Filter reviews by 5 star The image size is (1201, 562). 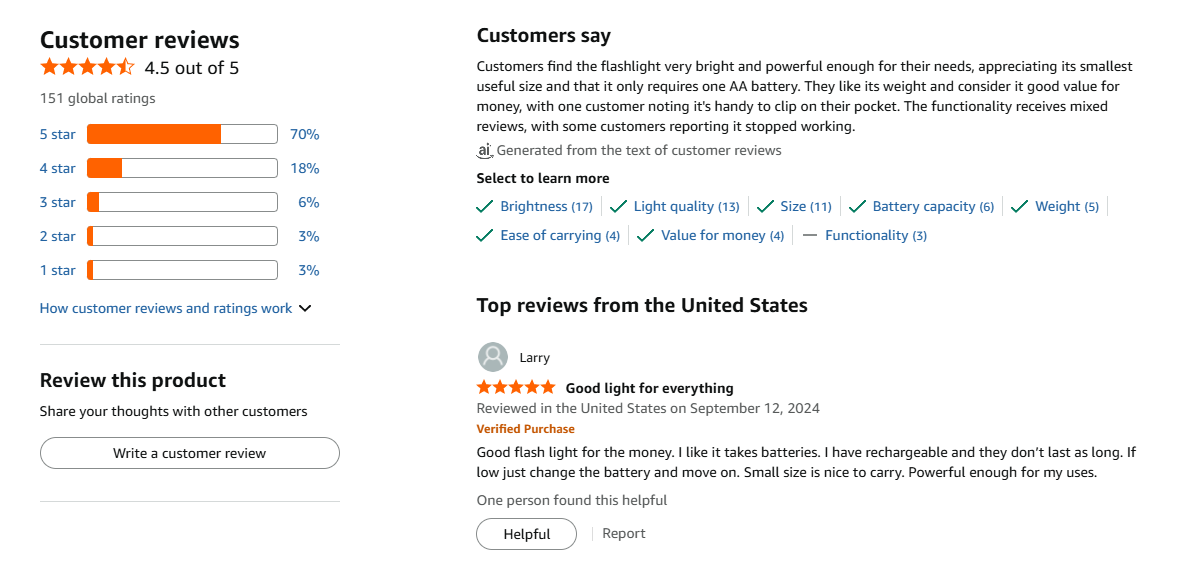[57, 134]
